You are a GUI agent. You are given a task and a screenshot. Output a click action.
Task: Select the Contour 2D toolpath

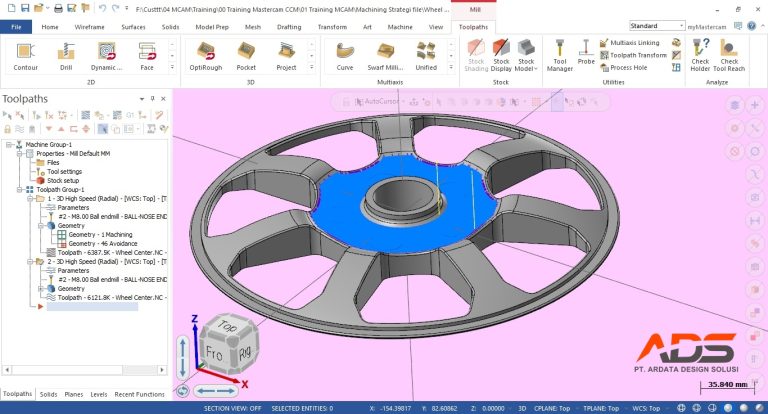click(25, 56)
